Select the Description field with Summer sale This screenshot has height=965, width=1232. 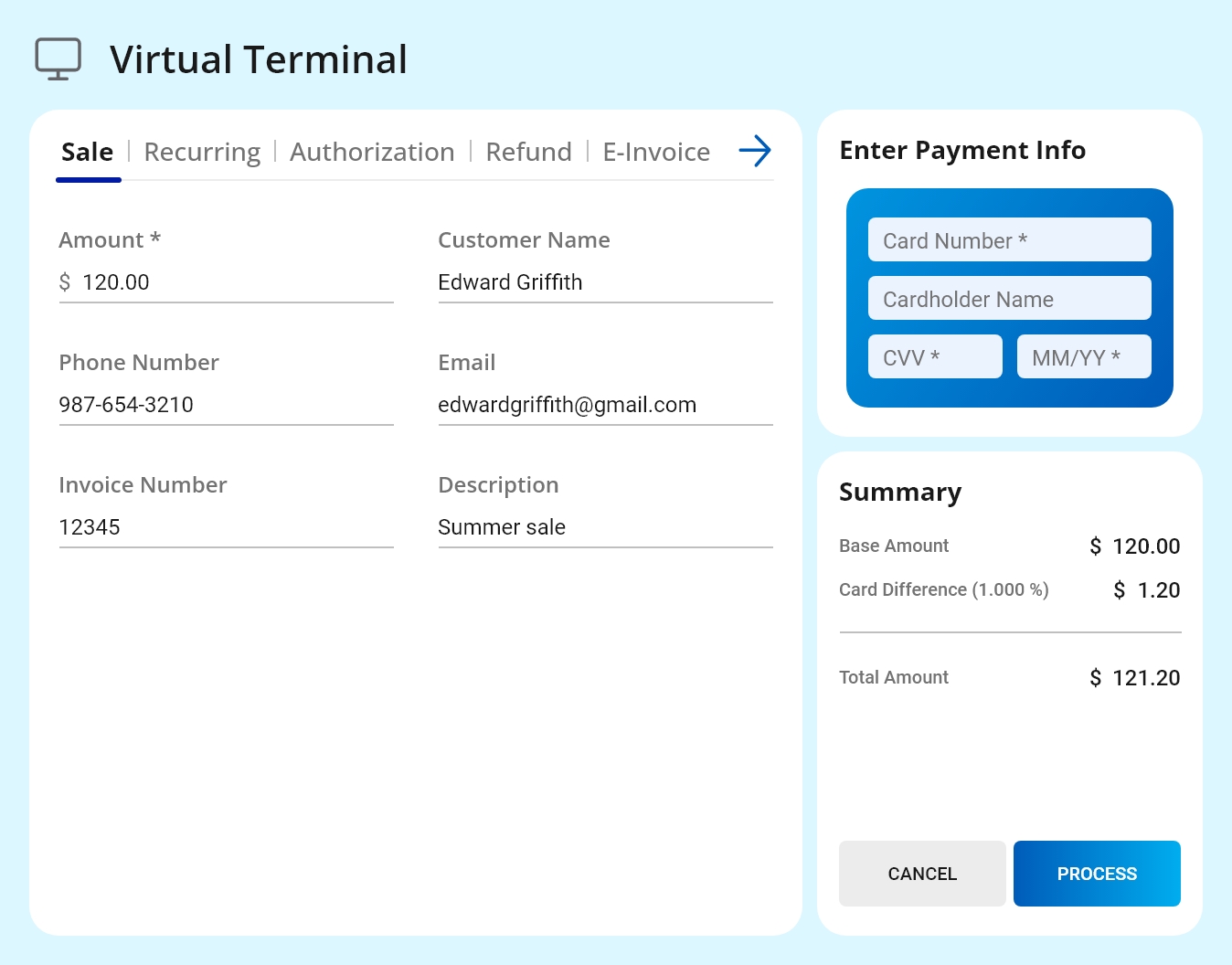[605, 527]
